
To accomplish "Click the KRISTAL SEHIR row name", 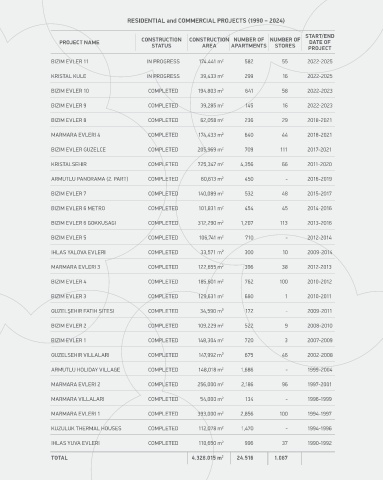I will click(69, 164).
